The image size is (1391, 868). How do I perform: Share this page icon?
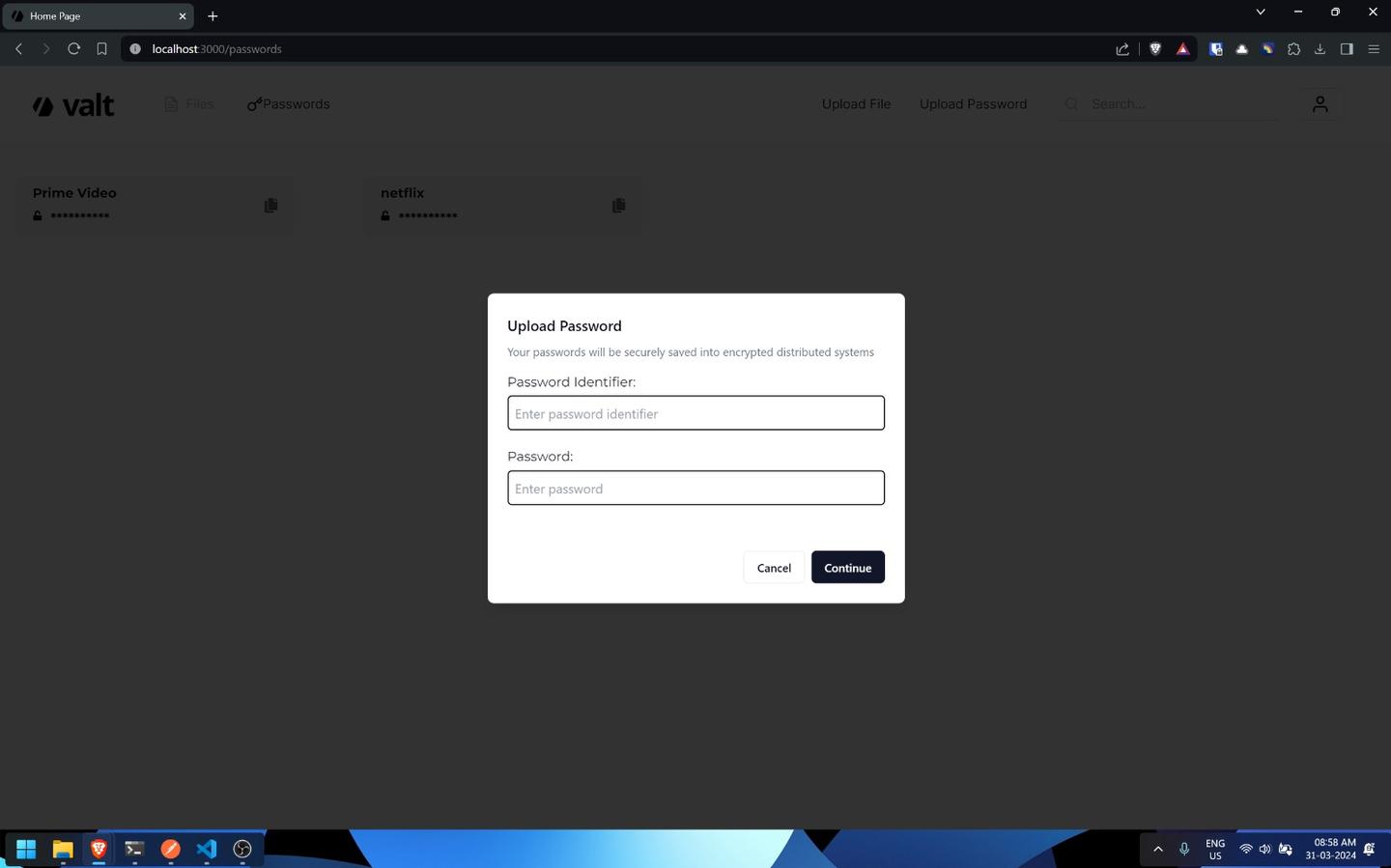coord(1122,49)
